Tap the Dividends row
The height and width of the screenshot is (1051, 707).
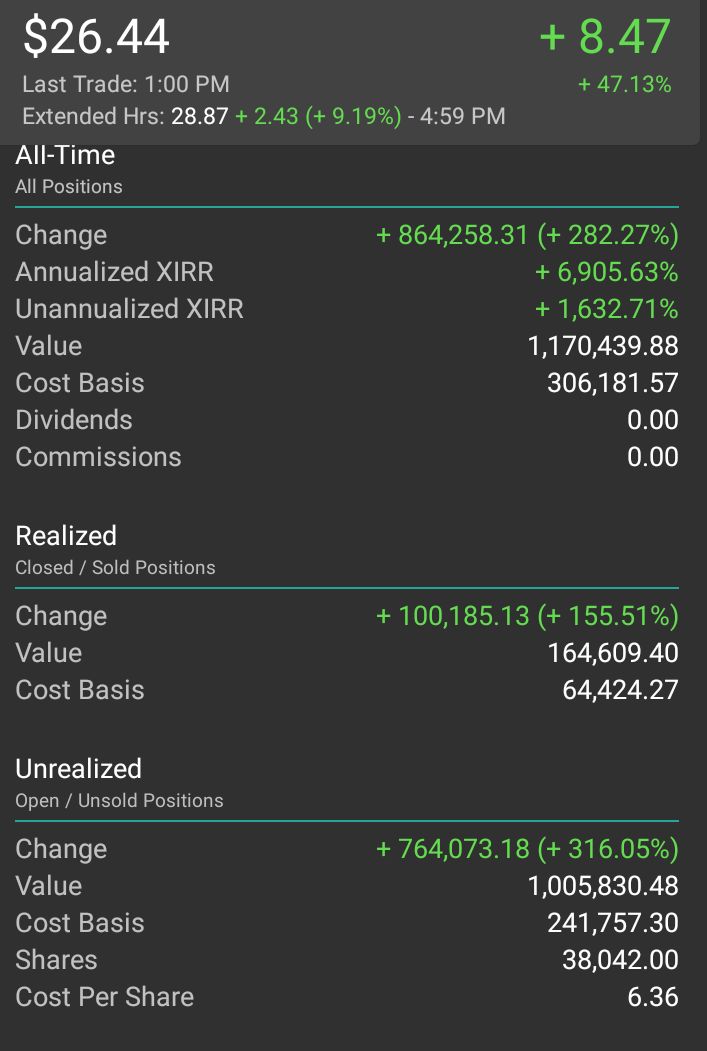[x=73, y=420]
